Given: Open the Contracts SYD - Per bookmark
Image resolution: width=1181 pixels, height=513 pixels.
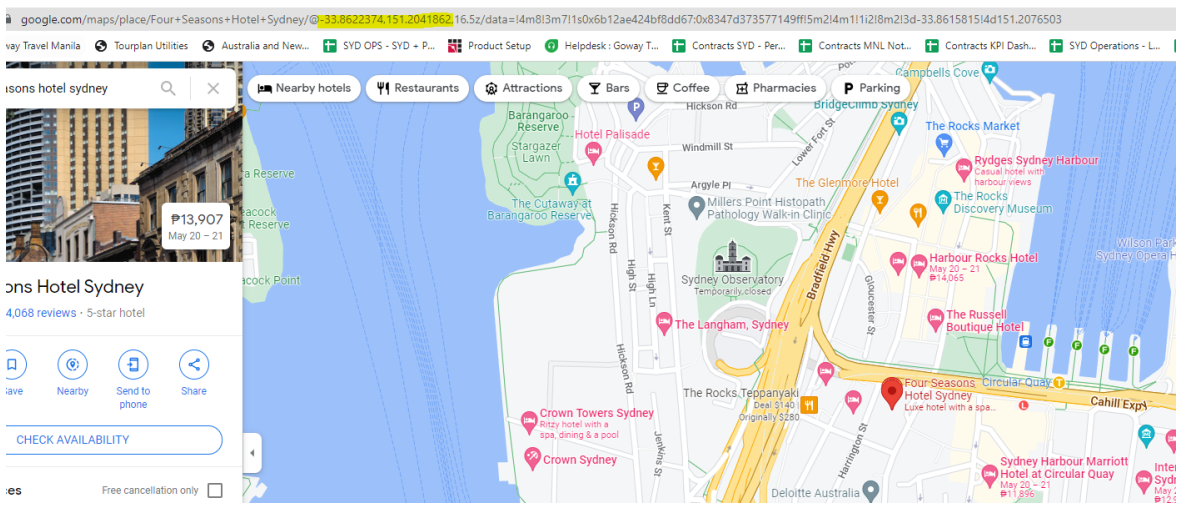Looking at the screenshot, I should click(729, 46).
